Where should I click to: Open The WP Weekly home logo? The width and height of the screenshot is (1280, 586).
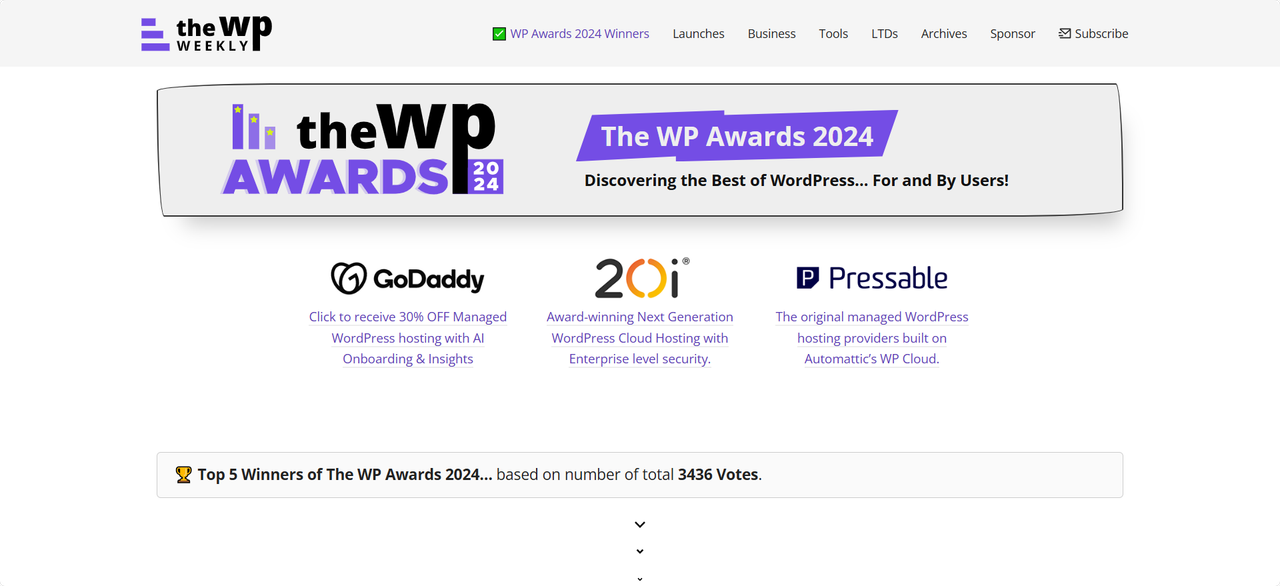(x=206, y=33)
